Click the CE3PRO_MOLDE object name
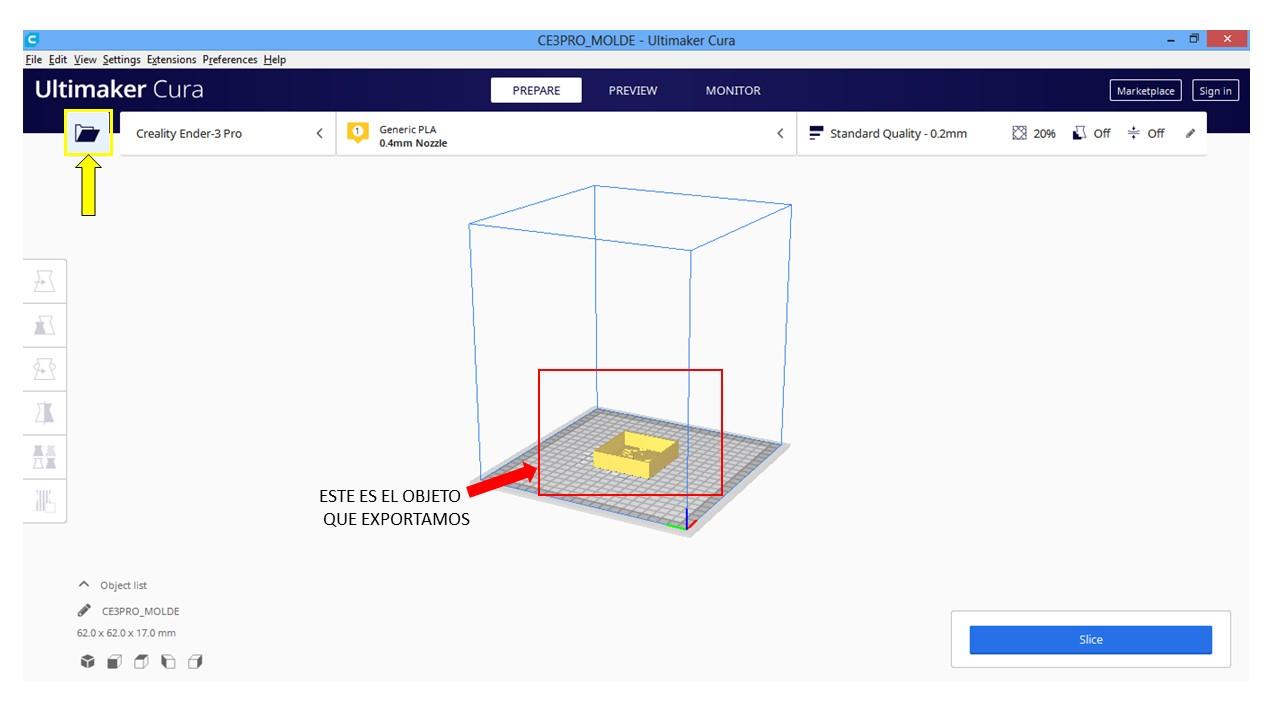The height and width of the screenshot is (720, 1280). click(x=141, y=611)
